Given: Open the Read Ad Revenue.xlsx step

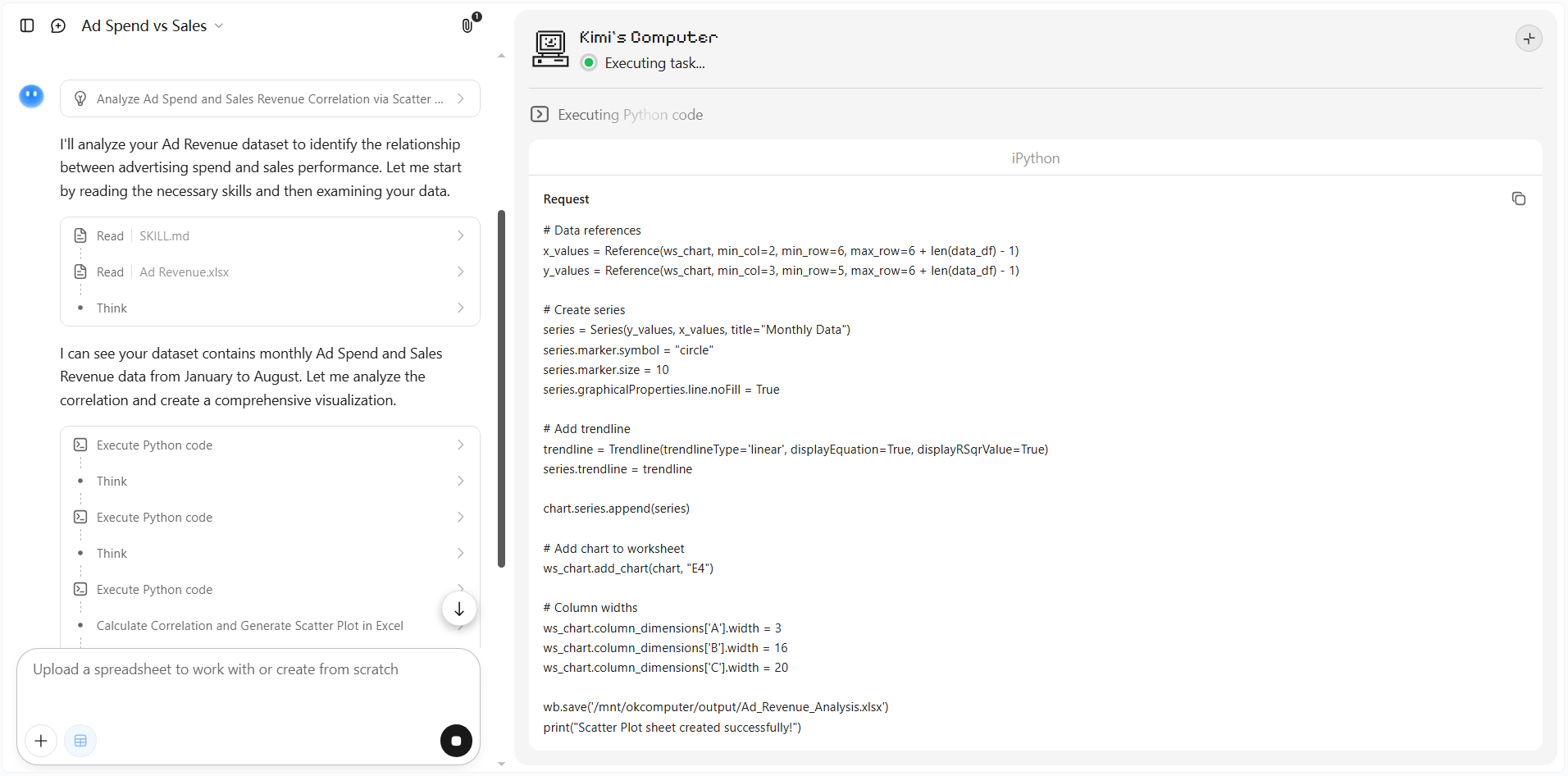Looking at the screenshot, I should click(x=270, y=272).
